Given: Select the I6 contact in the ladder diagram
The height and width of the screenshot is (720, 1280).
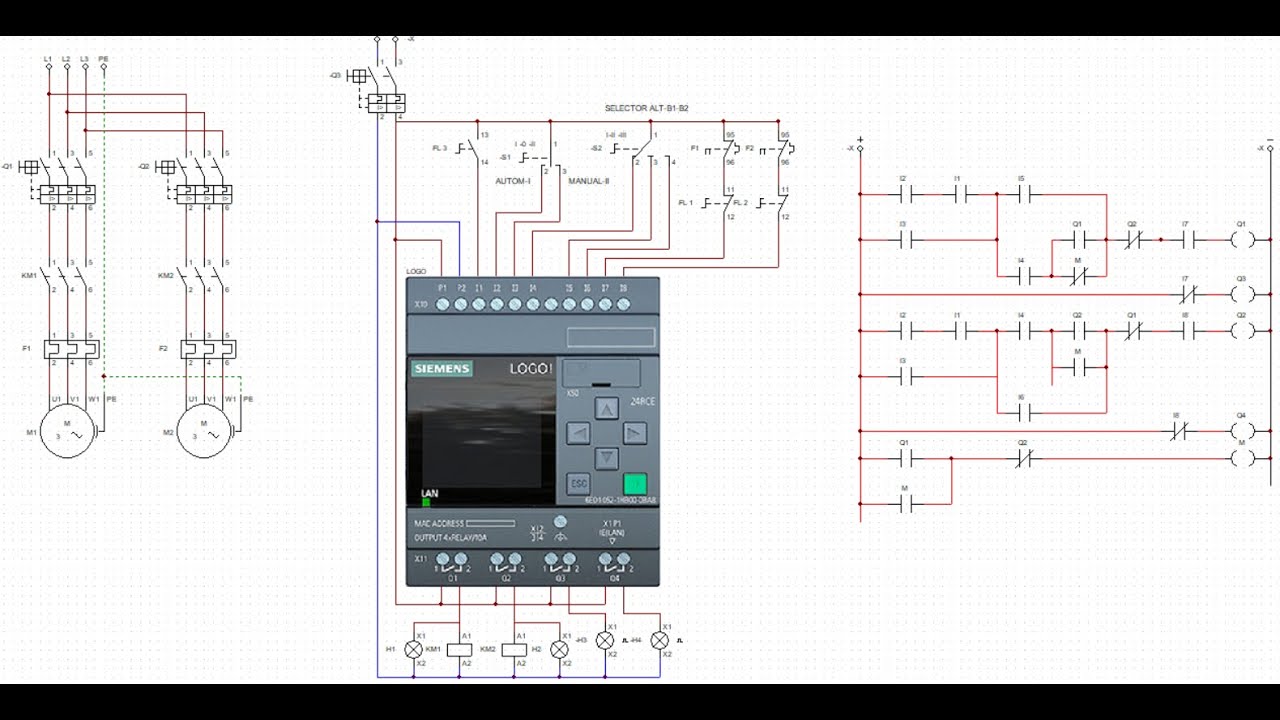Looking at the screenshot, I should [1022, 412].
